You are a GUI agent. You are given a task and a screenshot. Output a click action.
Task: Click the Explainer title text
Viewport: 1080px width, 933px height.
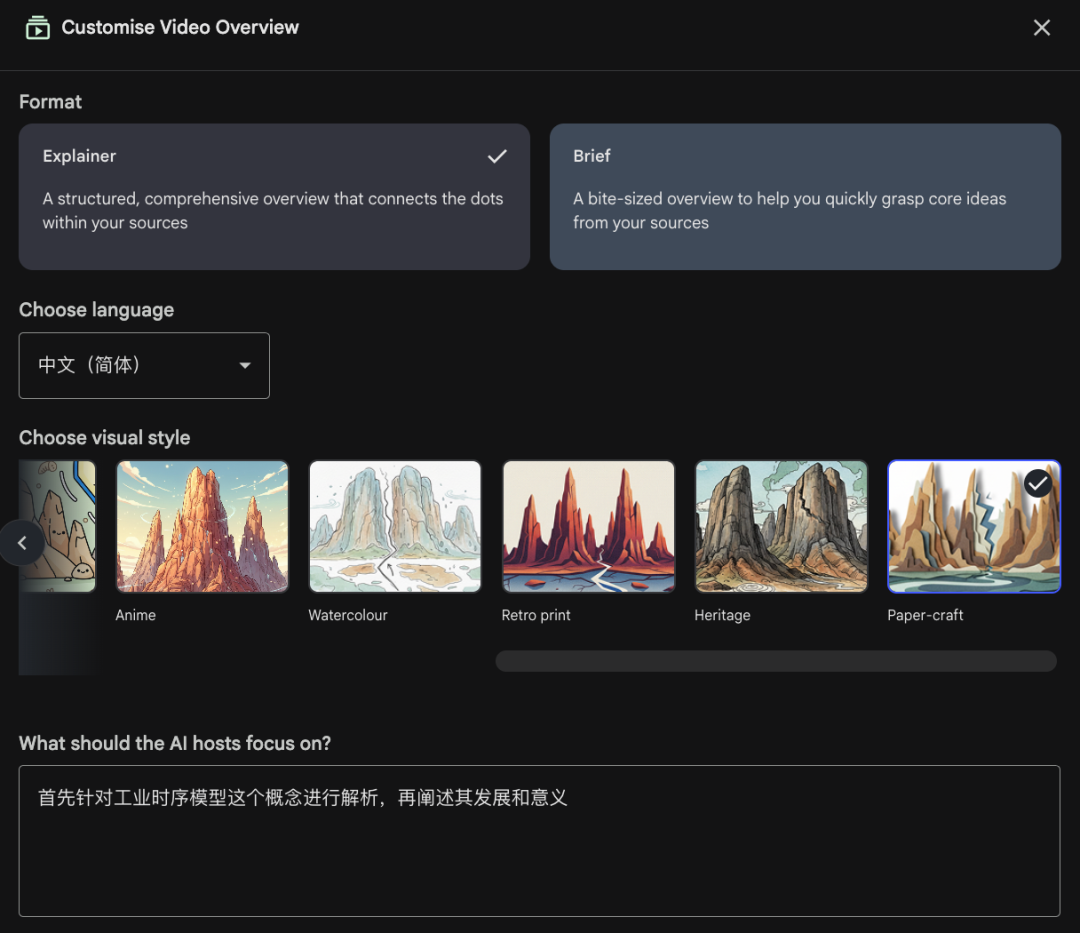pos(79,156)
